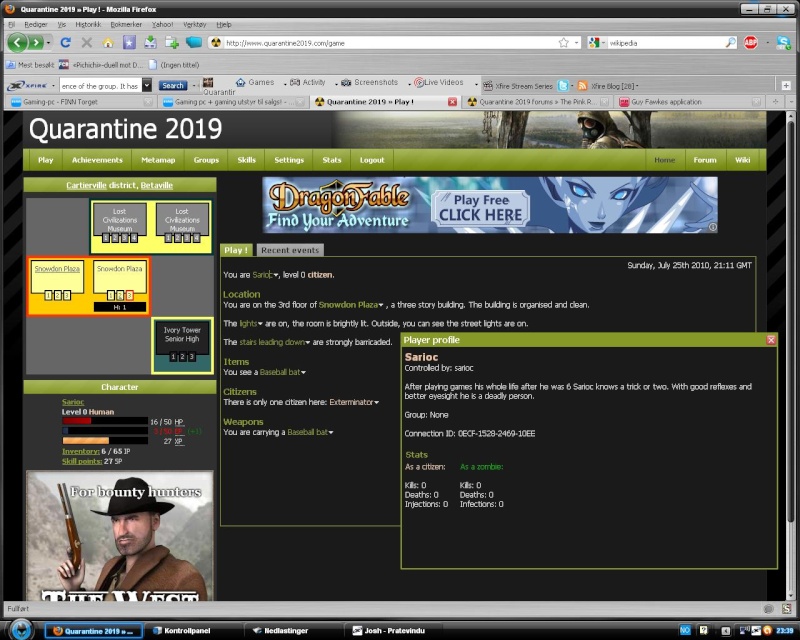Click the wikipedia search input field

(665, 43)
